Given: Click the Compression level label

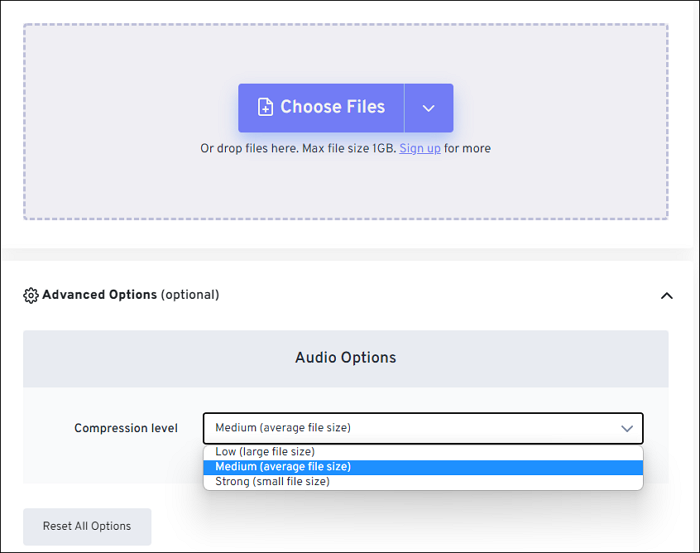Looking at the screenshot, I should (x=126, y=428).
